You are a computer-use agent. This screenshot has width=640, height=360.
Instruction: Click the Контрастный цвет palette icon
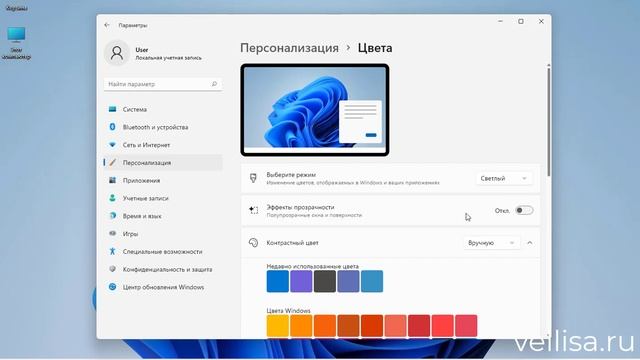pos(253,242)
